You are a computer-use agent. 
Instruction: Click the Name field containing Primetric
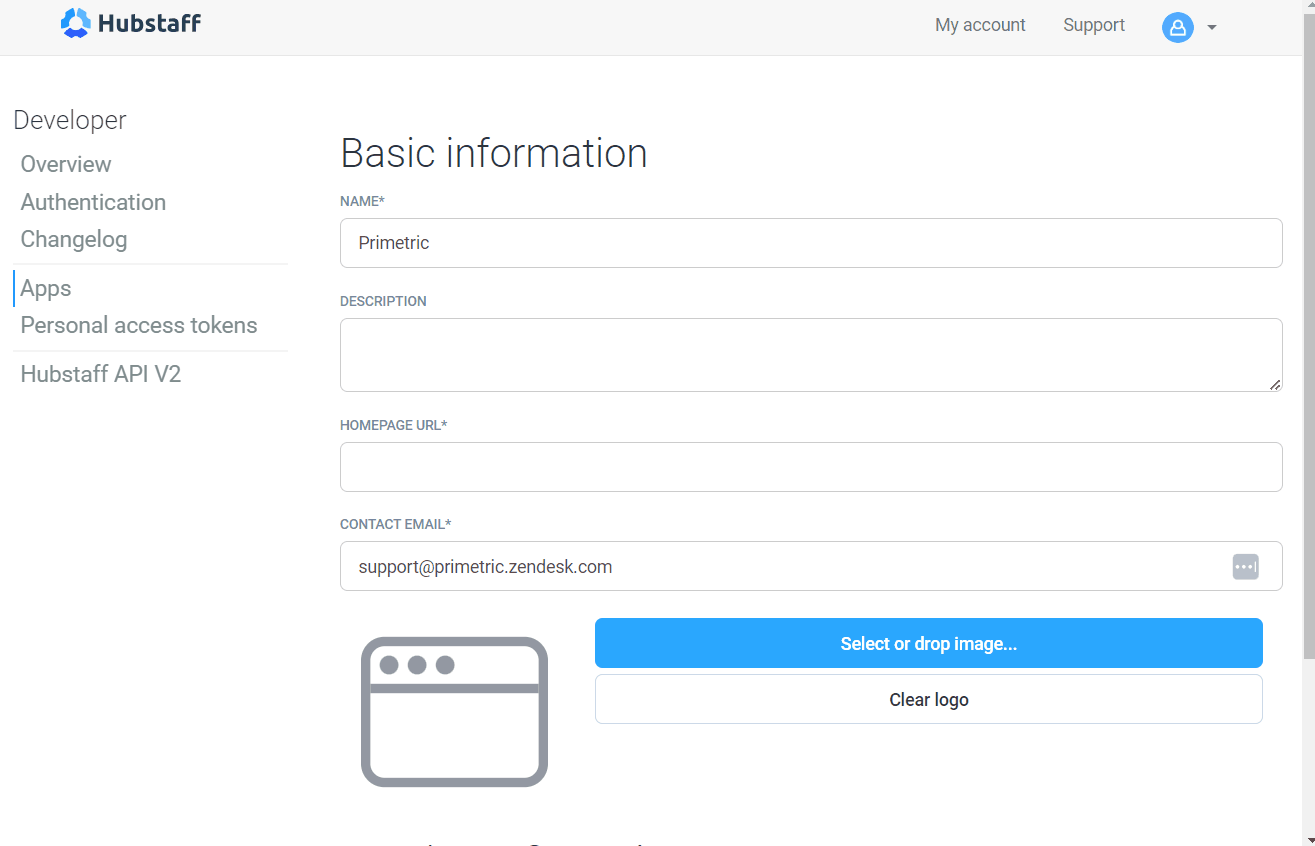coord(811,243)
